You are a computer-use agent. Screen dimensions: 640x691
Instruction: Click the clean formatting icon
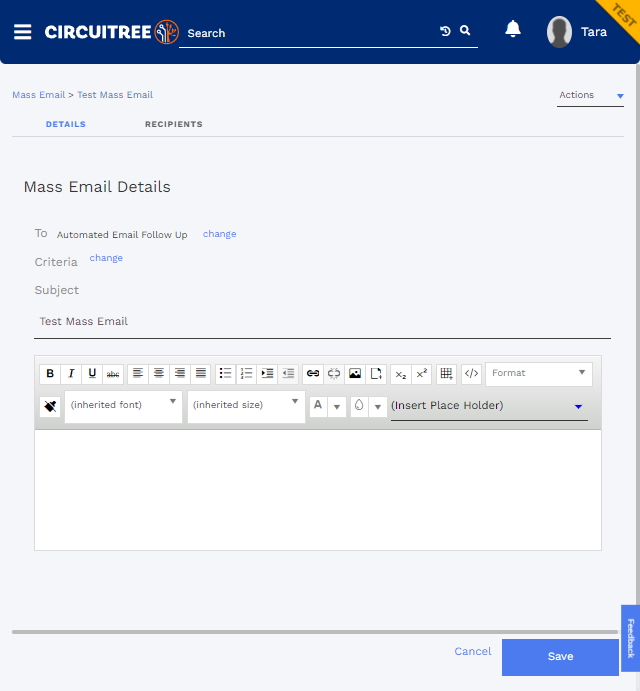click(50, 406)
